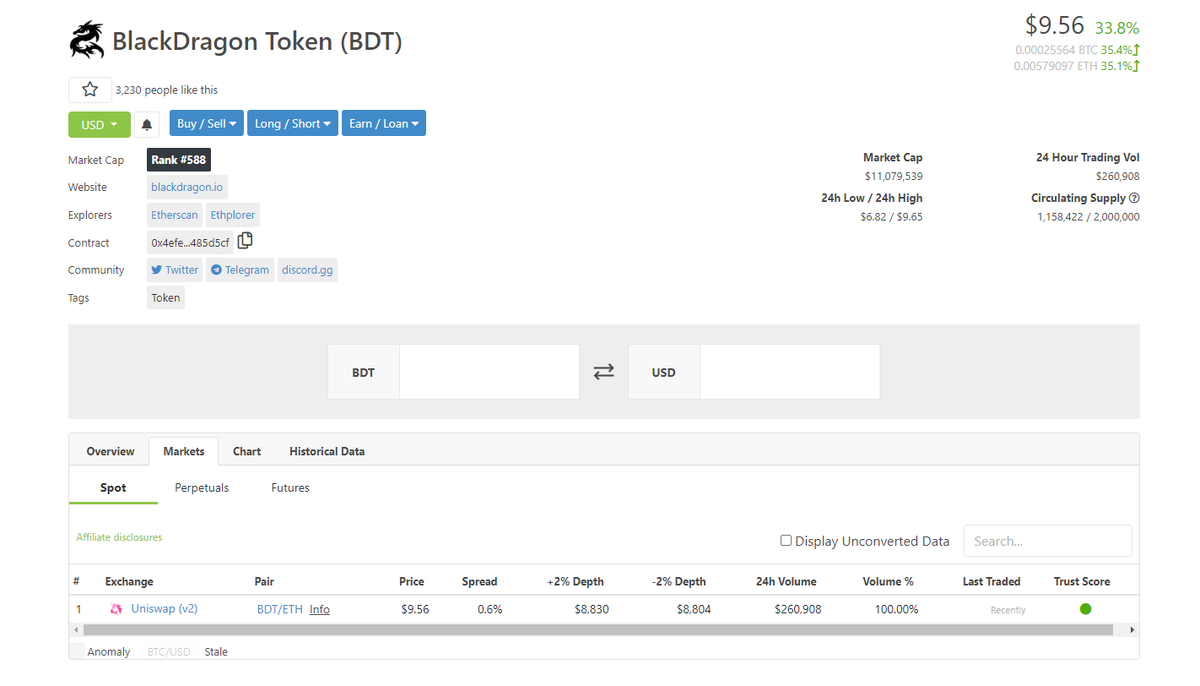Open the Uniswap (v2) exchange link
Viewport: 1200px width, 686px height.
click(x=164, y=608)
